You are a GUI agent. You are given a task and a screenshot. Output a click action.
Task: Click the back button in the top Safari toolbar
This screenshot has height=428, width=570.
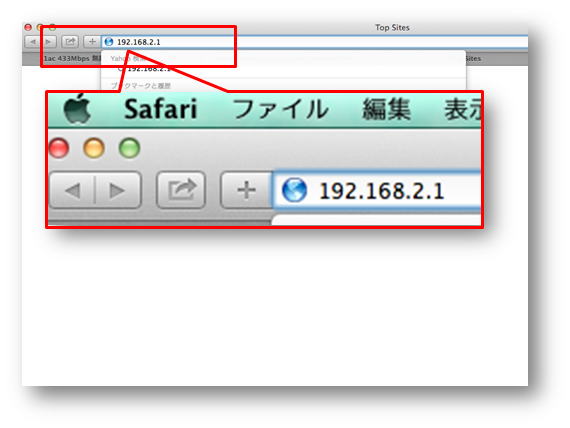click(32, 42)
